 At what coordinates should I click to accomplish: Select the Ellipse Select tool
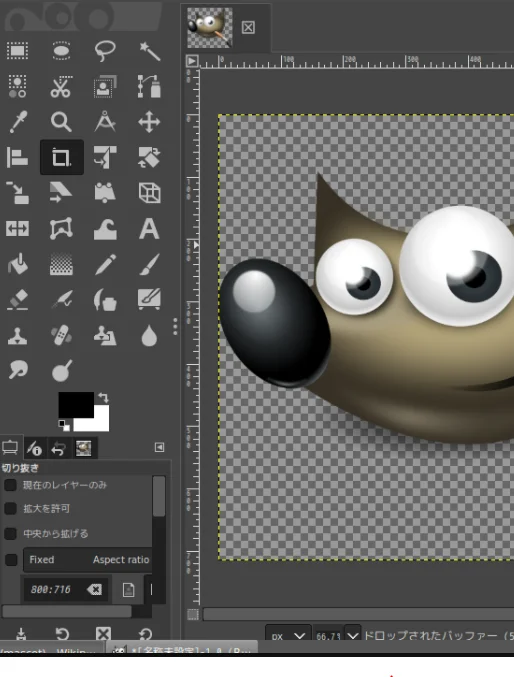pyautogui.click(x=61, y=51)
